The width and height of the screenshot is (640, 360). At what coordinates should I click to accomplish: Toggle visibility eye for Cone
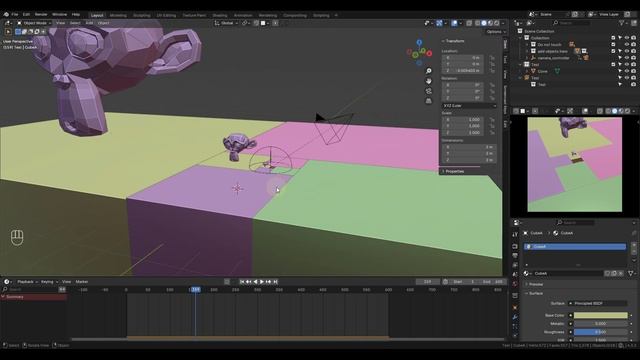[x=627, y=71]
